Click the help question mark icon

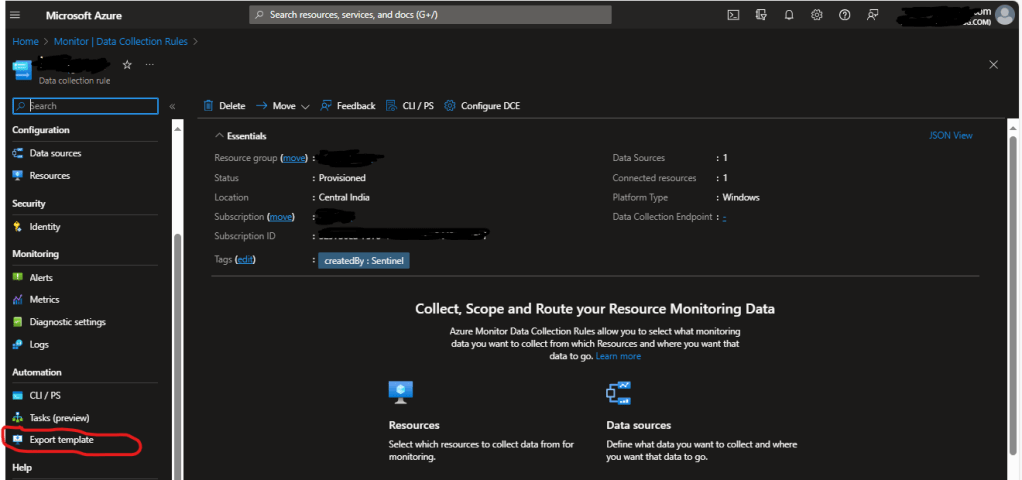coord(845,15)
